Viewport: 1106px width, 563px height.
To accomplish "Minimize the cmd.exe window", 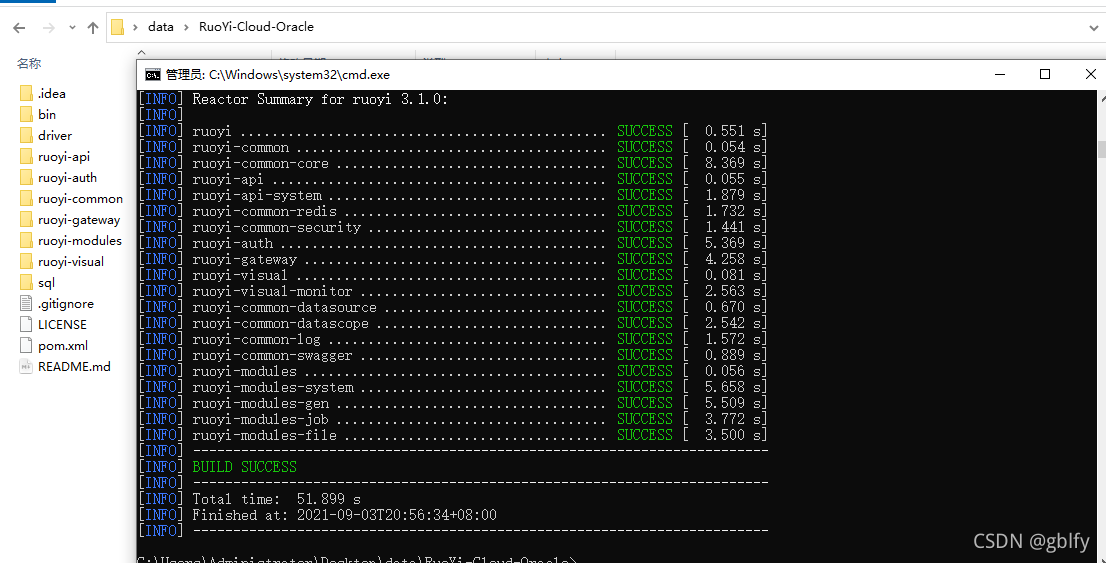I will point(999,74).
